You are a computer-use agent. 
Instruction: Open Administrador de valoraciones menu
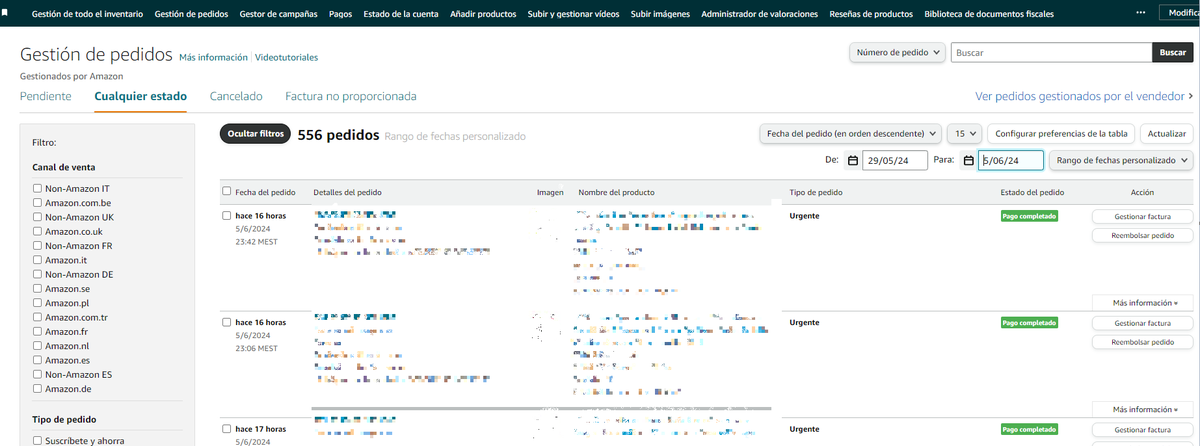tap(760, 14)
